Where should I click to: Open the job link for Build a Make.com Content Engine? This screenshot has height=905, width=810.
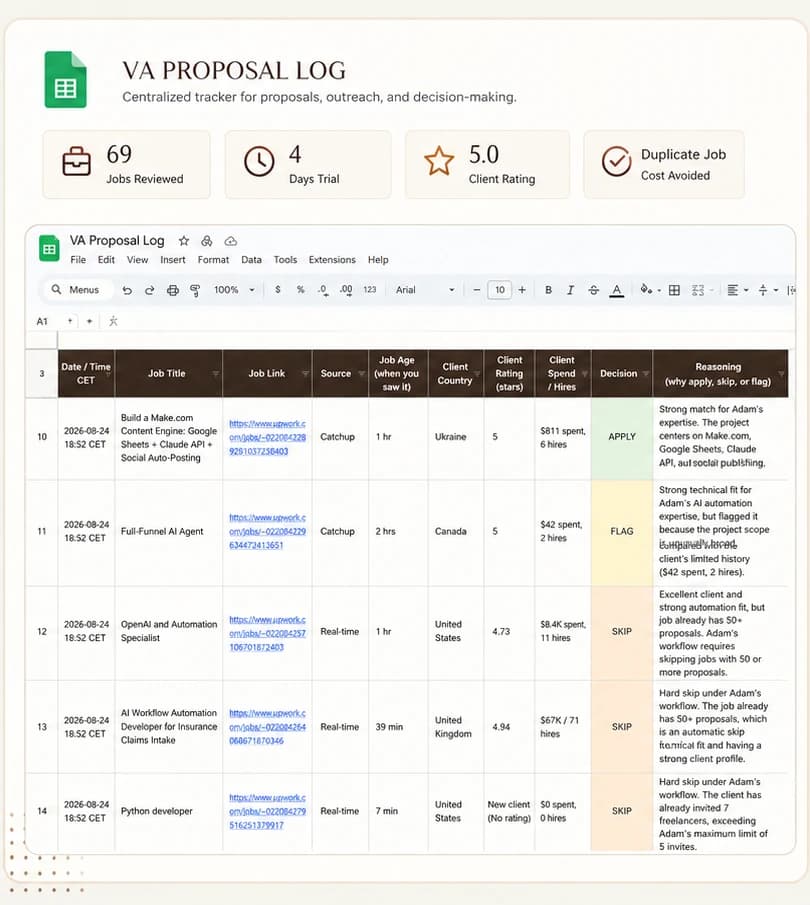267,437
